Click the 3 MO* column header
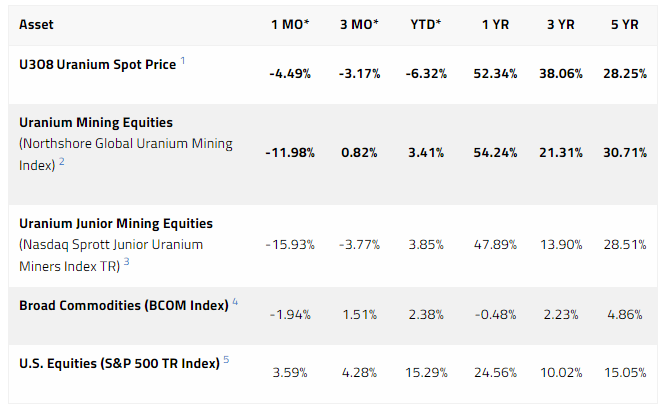 pyautogui.click(x=362, y=23)
